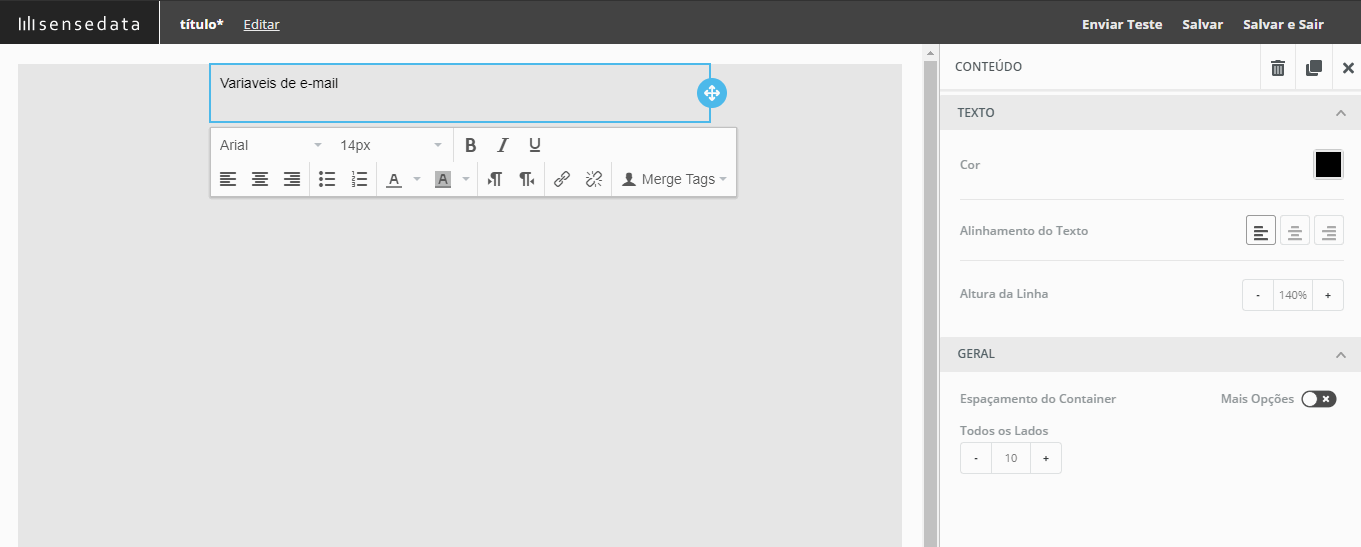This screenshot has height=547, width=1361.
Task: Click Enviar Teste in top bar
Action: coord(1122,24)
